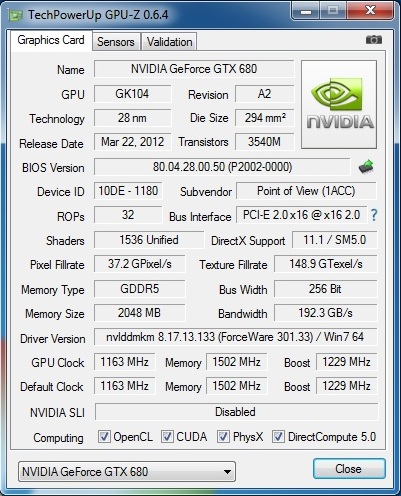401x496 pixels.
Task: Click the 'BIOS Version' label
Action: [53, 168]
